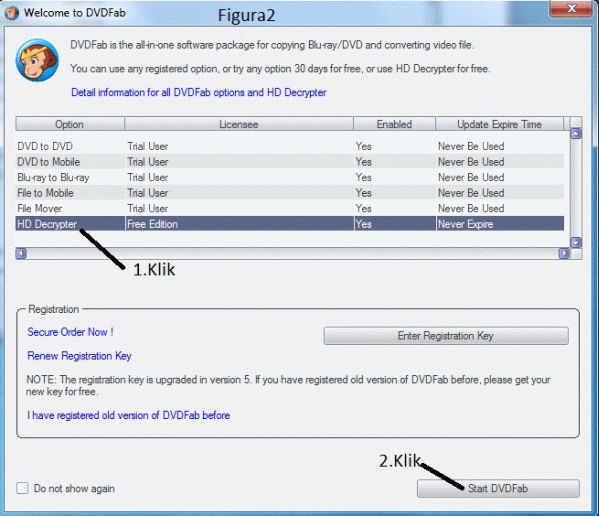Sort by the Option column header
The height and width of the screenshot is (516, 599).
(x=70, y=124)
